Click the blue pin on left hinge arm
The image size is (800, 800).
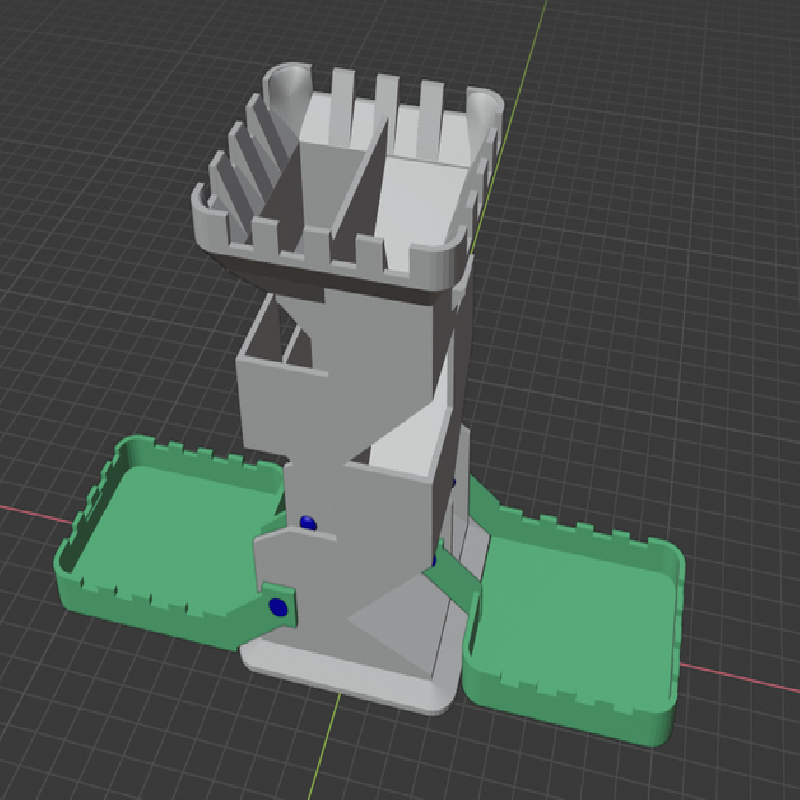click(278, 607)
